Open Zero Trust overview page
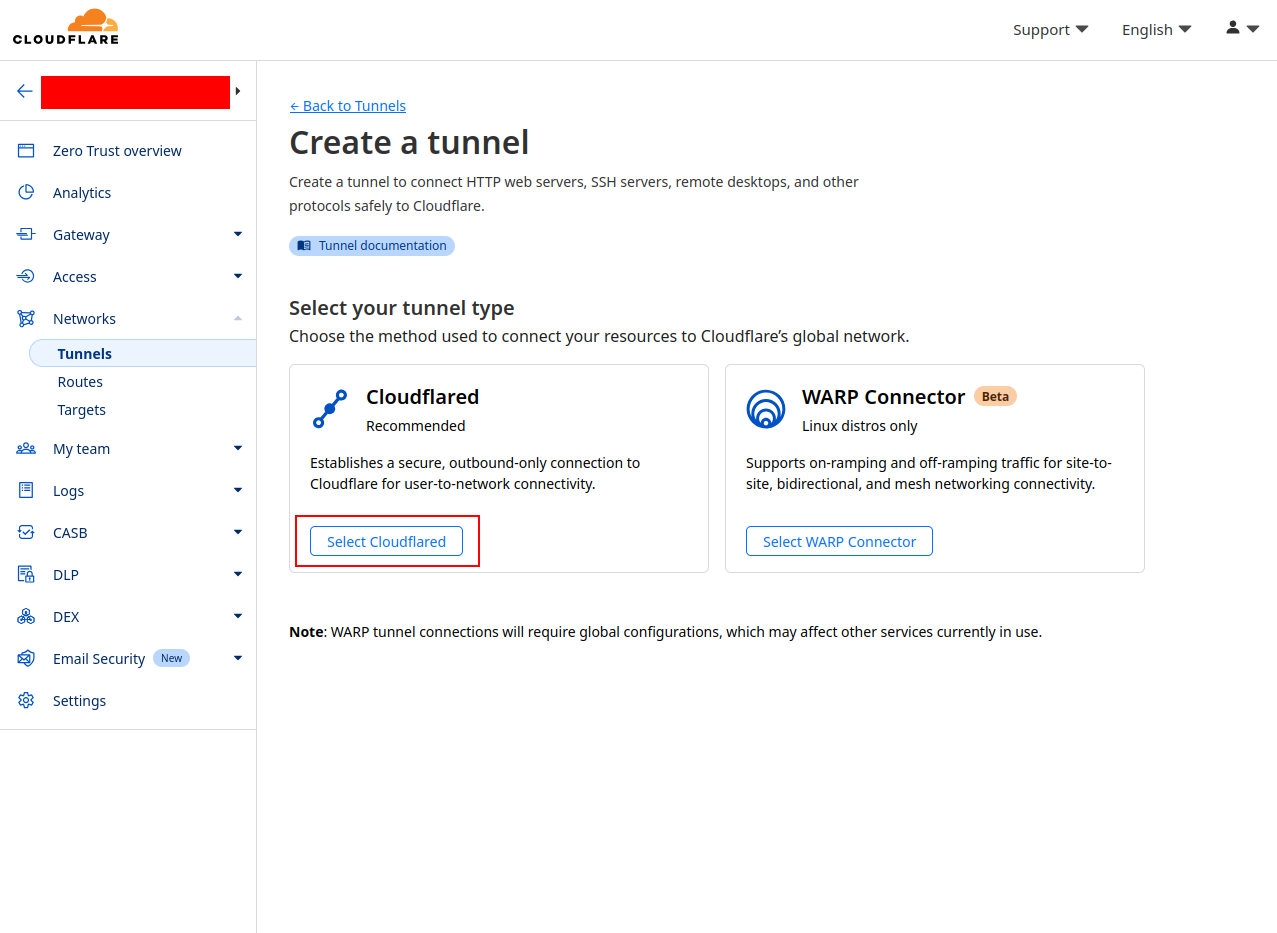 point(117,151)
